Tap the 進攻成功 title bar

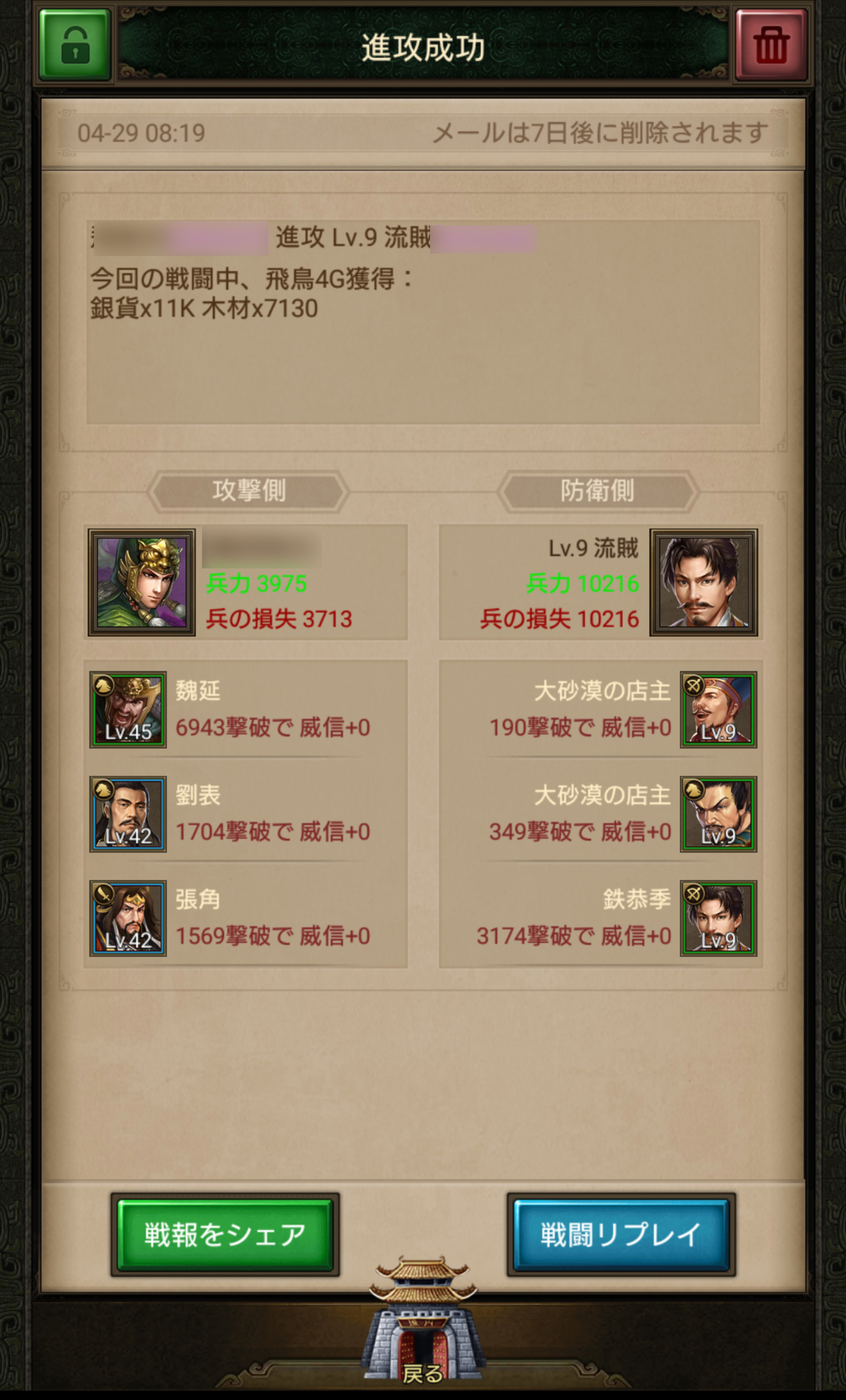click(423, 47)
